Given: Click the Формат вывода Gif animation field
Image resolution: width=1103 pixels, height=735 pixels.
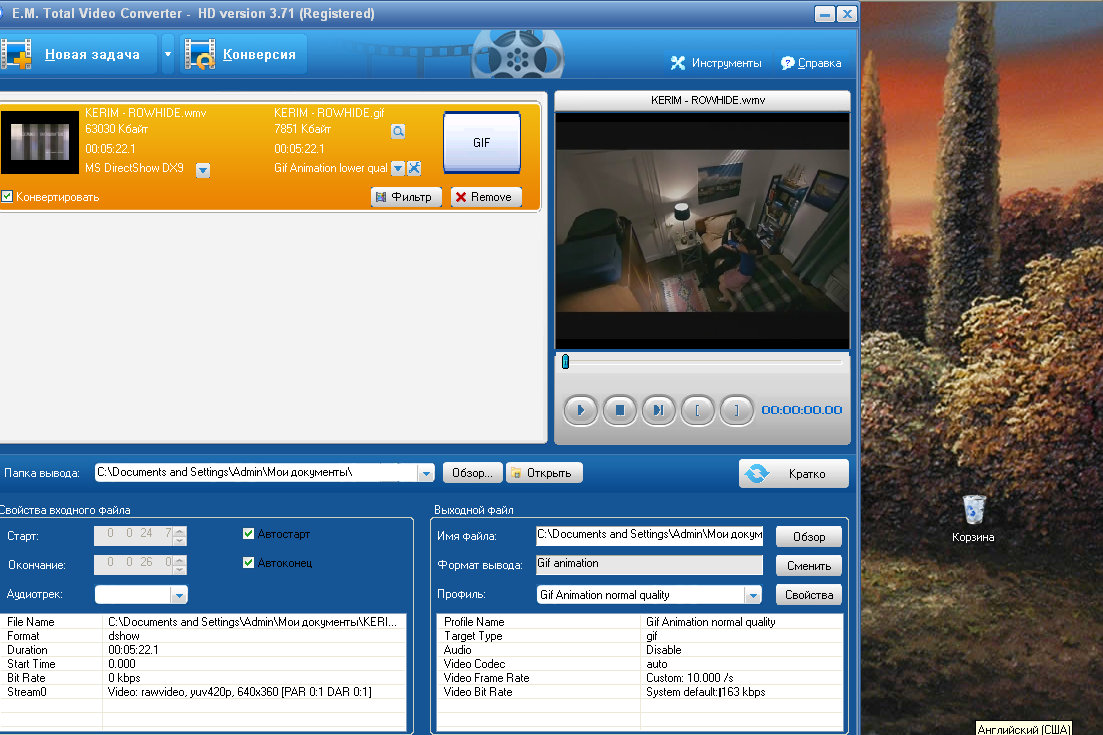Looking at the screenshot, I should [649, 564].
